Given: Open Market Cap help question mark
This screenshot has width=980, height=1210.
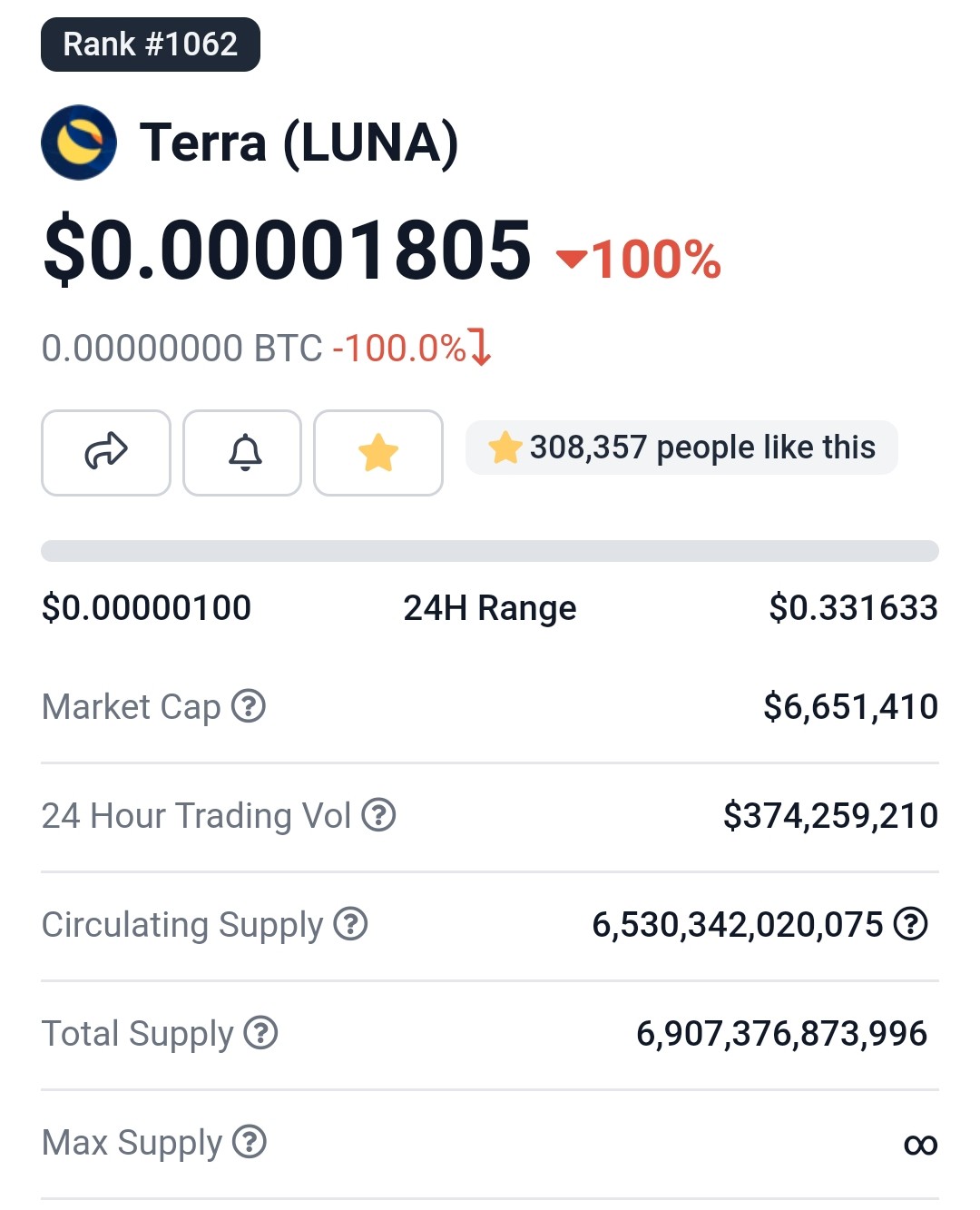Looking at the screenshot, I should click(249, 705).
